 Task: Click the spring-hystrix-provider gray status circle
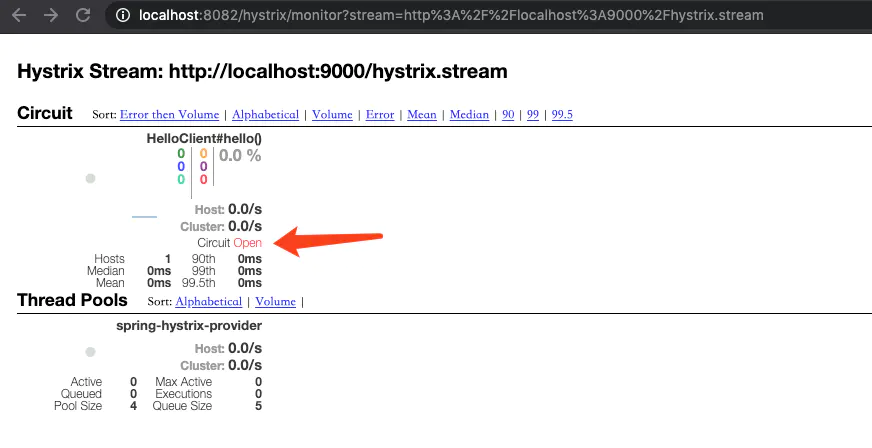click(90, 352)
